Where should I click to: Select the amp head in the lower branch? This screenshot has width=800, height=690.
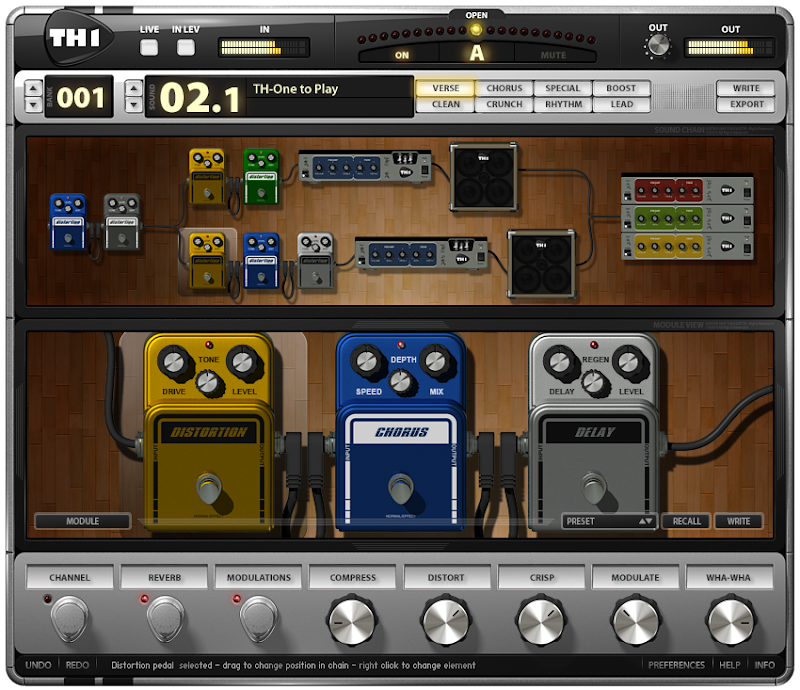(421, 253)
